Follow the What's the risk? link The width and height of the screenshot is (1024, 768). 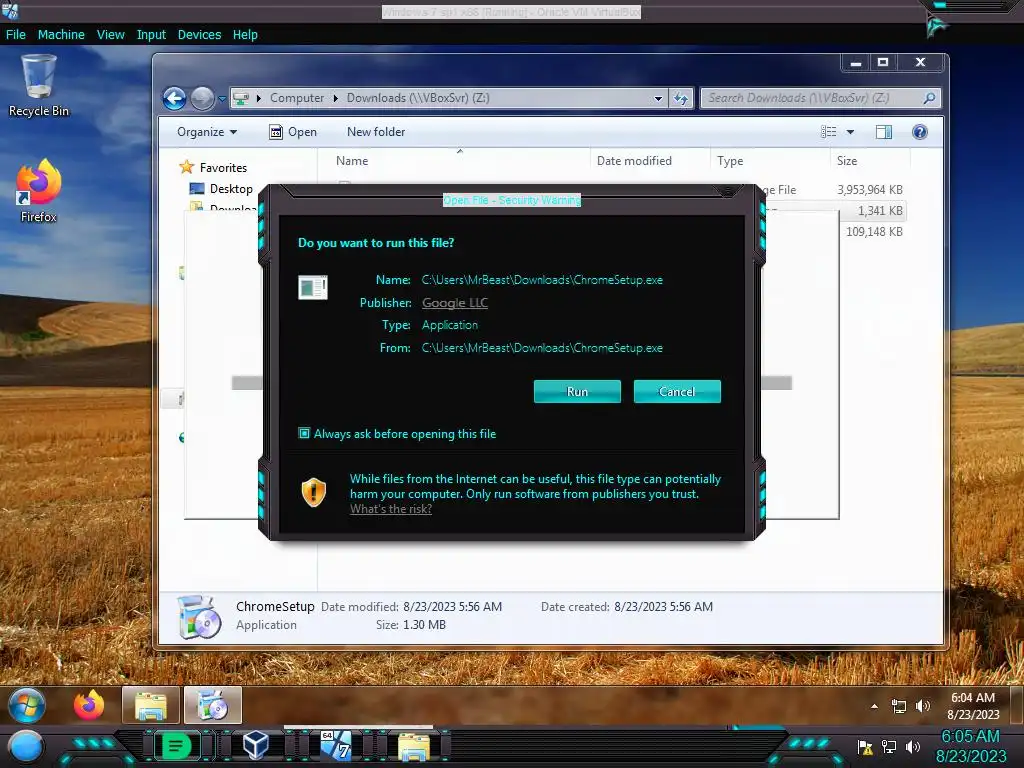[391, 509]
